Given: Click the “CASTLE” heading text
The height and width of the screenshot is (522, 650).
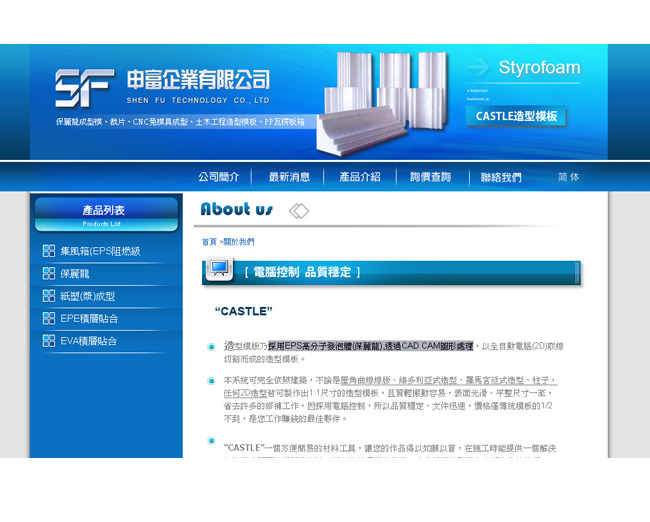Looking at the screenshot, I should click(244, 311).
